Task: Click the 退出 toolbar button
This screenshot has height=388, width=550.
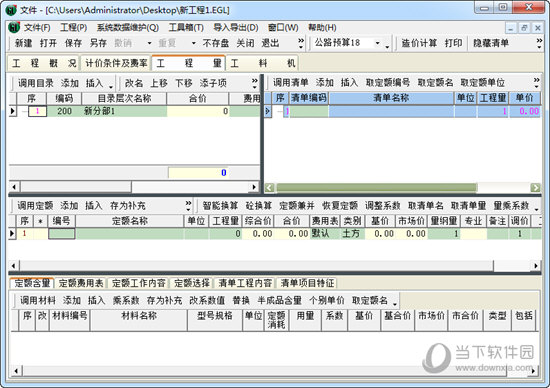Action: coord(270,43)
